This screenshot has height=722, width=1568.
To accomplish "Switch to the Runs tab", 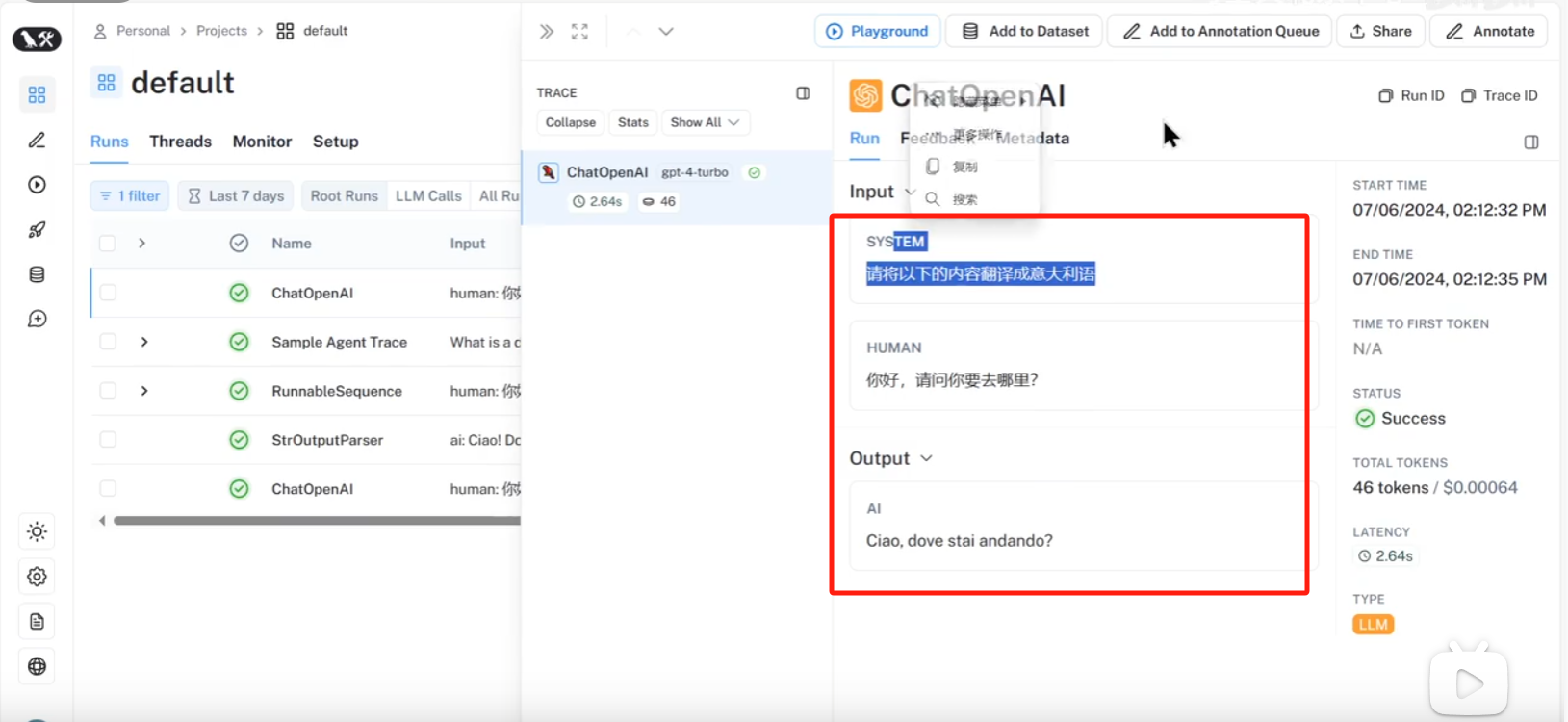I will pyautogui.click(x=110, y=142).
